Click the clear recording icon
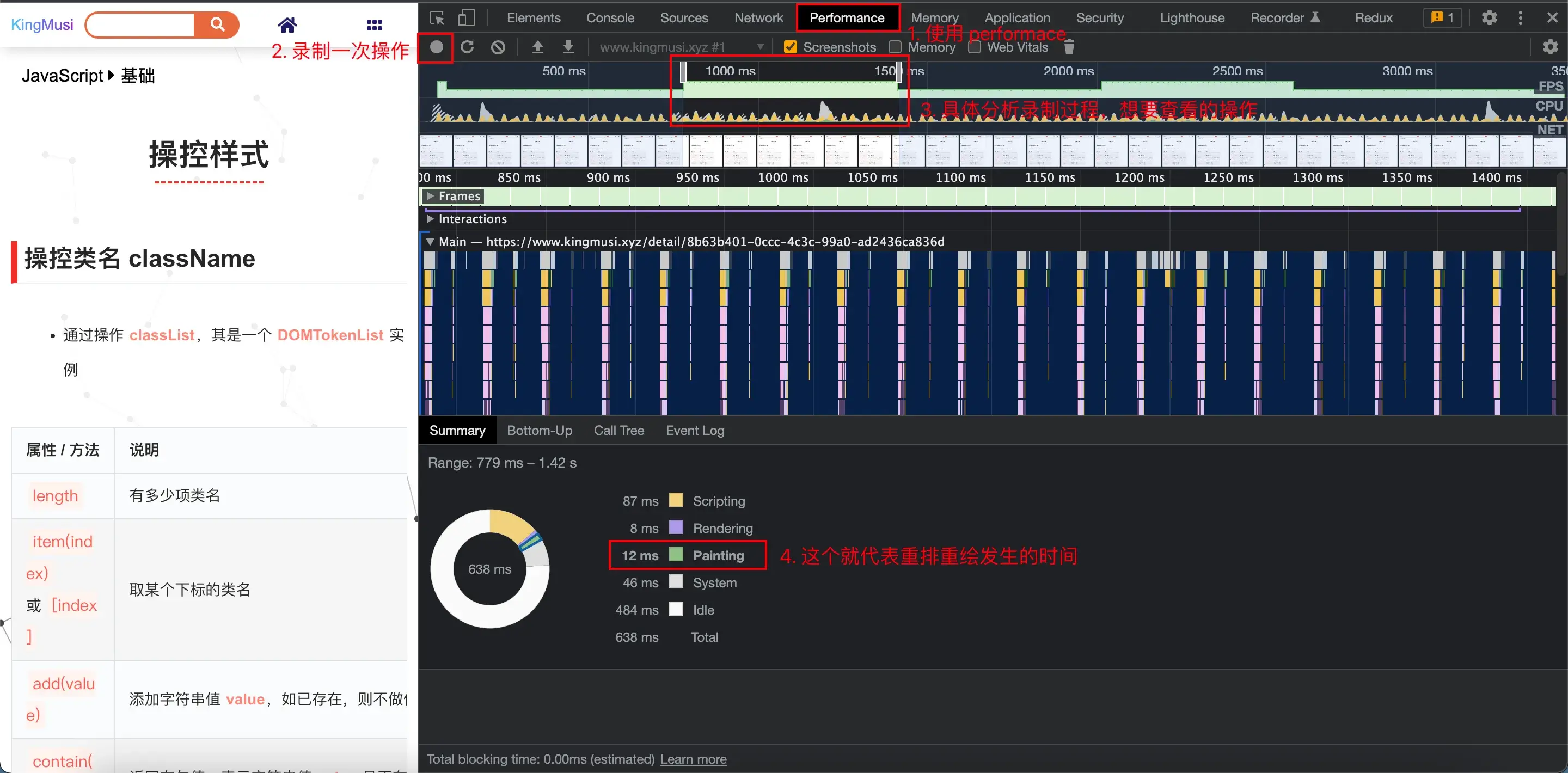The height and width of the screenshot is (773, 1568). click(x=498, y=47)
